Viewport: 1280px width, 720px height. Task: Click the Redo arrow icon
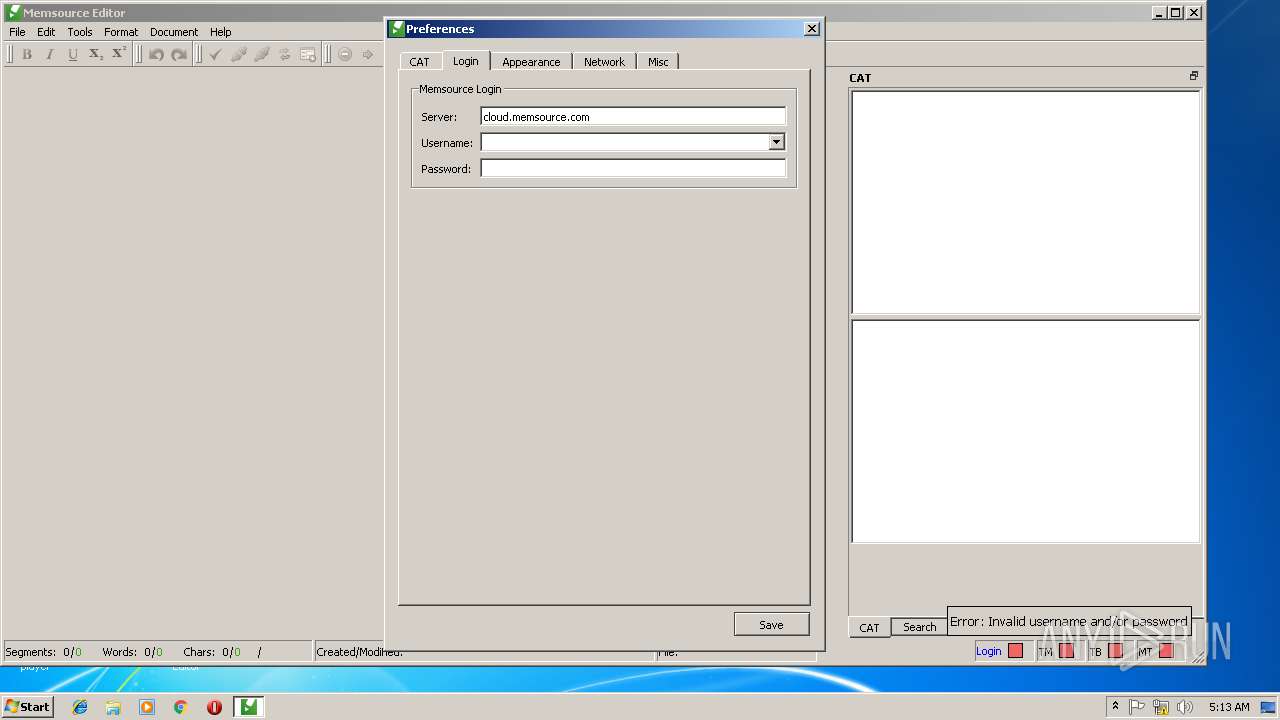tap(179, 54)
